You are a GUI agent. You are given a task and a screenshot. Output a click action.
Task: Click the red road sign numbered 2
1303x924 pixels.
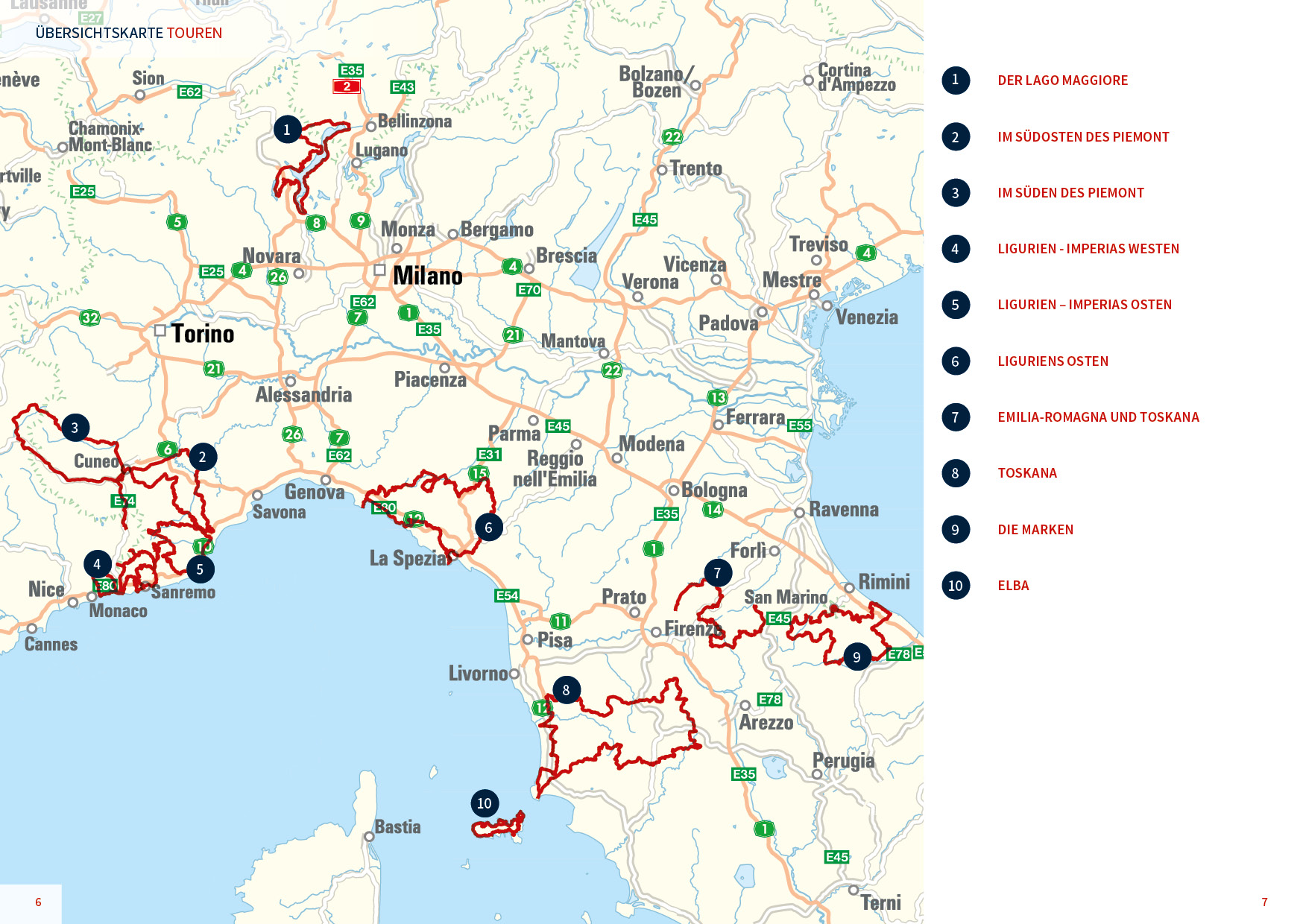coord(347,86)
